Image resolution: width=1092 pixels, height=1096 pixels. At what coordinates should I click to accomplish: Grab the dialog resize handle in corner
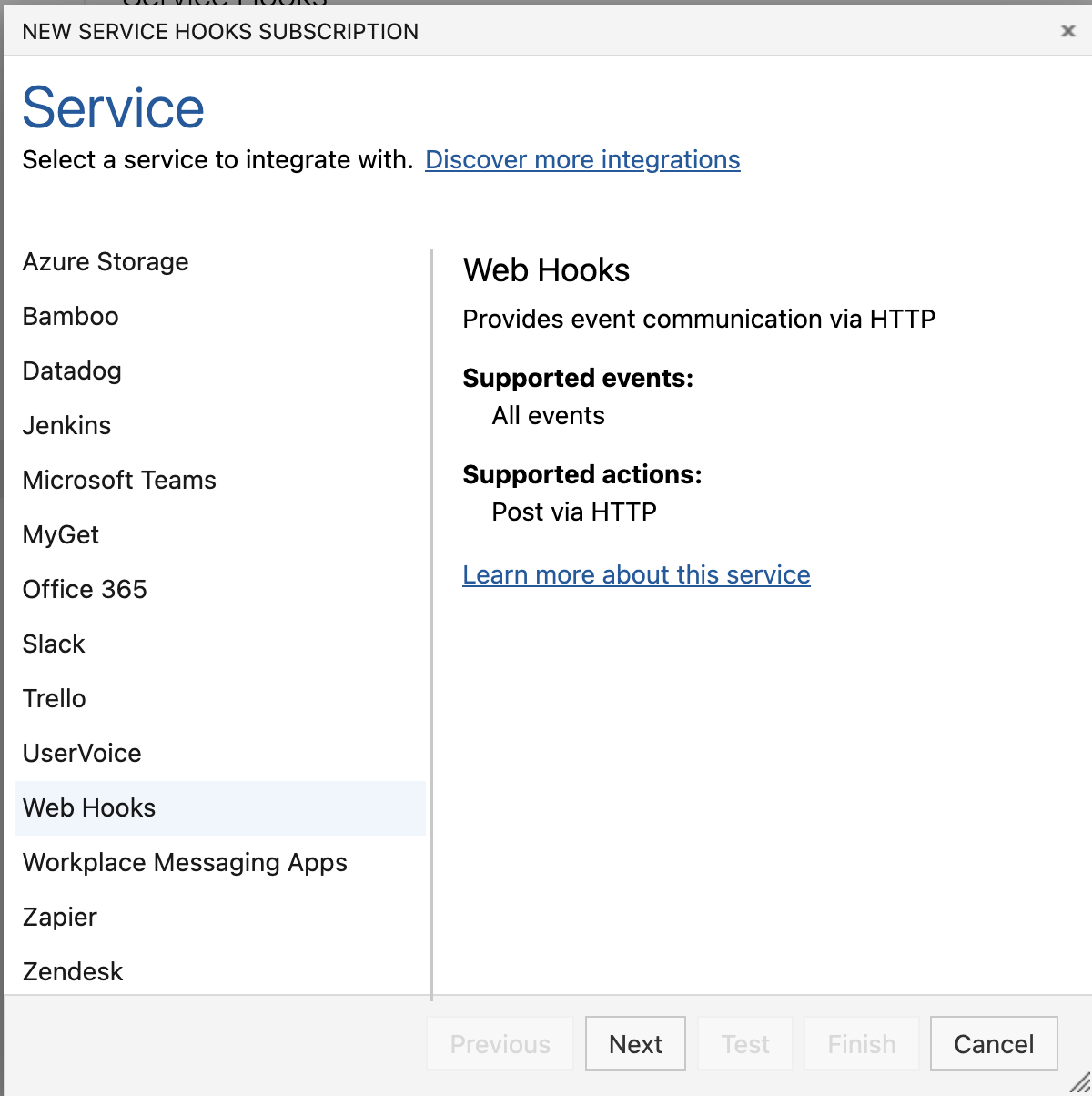pos(1078,1082)
